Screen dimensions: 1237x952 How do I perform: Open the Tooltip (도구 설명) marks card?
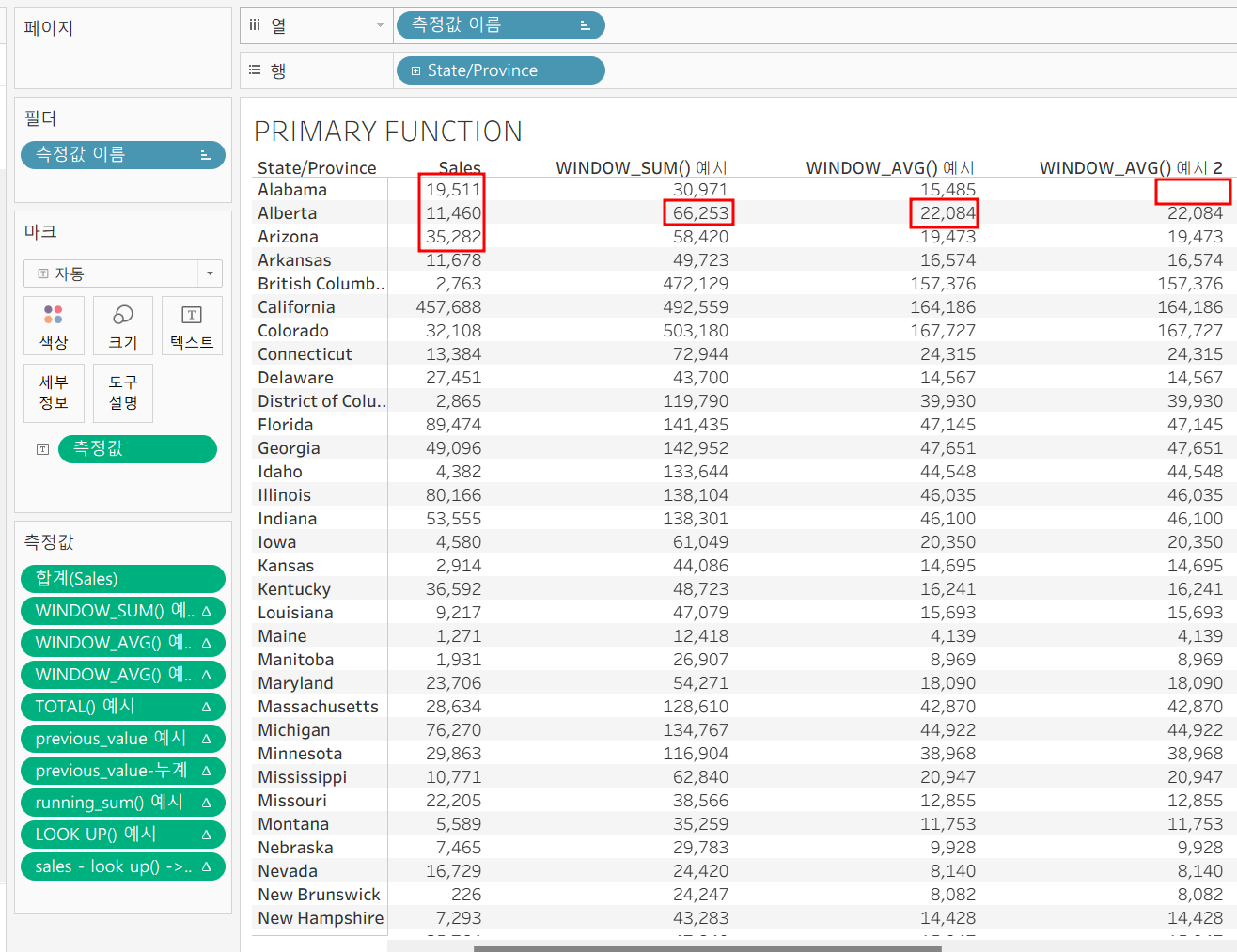pyautogui.click(x=122, y=393)
